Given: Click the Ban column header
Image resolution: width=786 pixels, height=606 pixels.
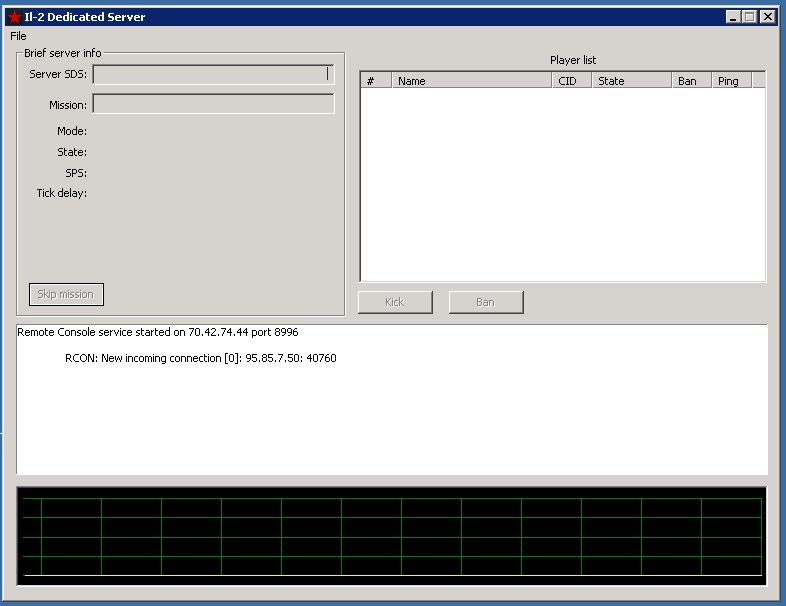Looking at the screenshot, I should click(692, 81).
